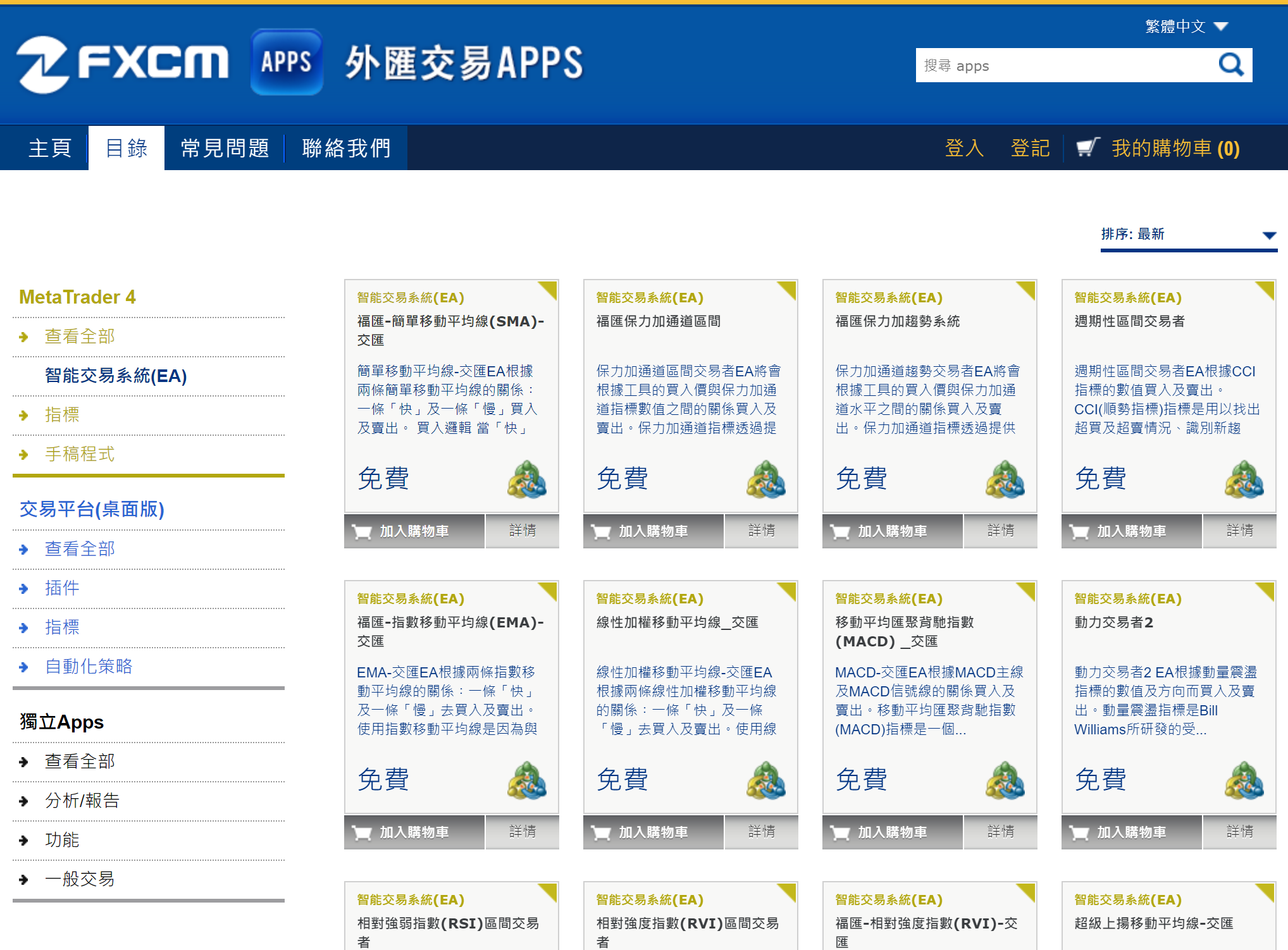Add 移動平均匯聚背馳指數(MACD) to cart

click(x=893, y=832)
